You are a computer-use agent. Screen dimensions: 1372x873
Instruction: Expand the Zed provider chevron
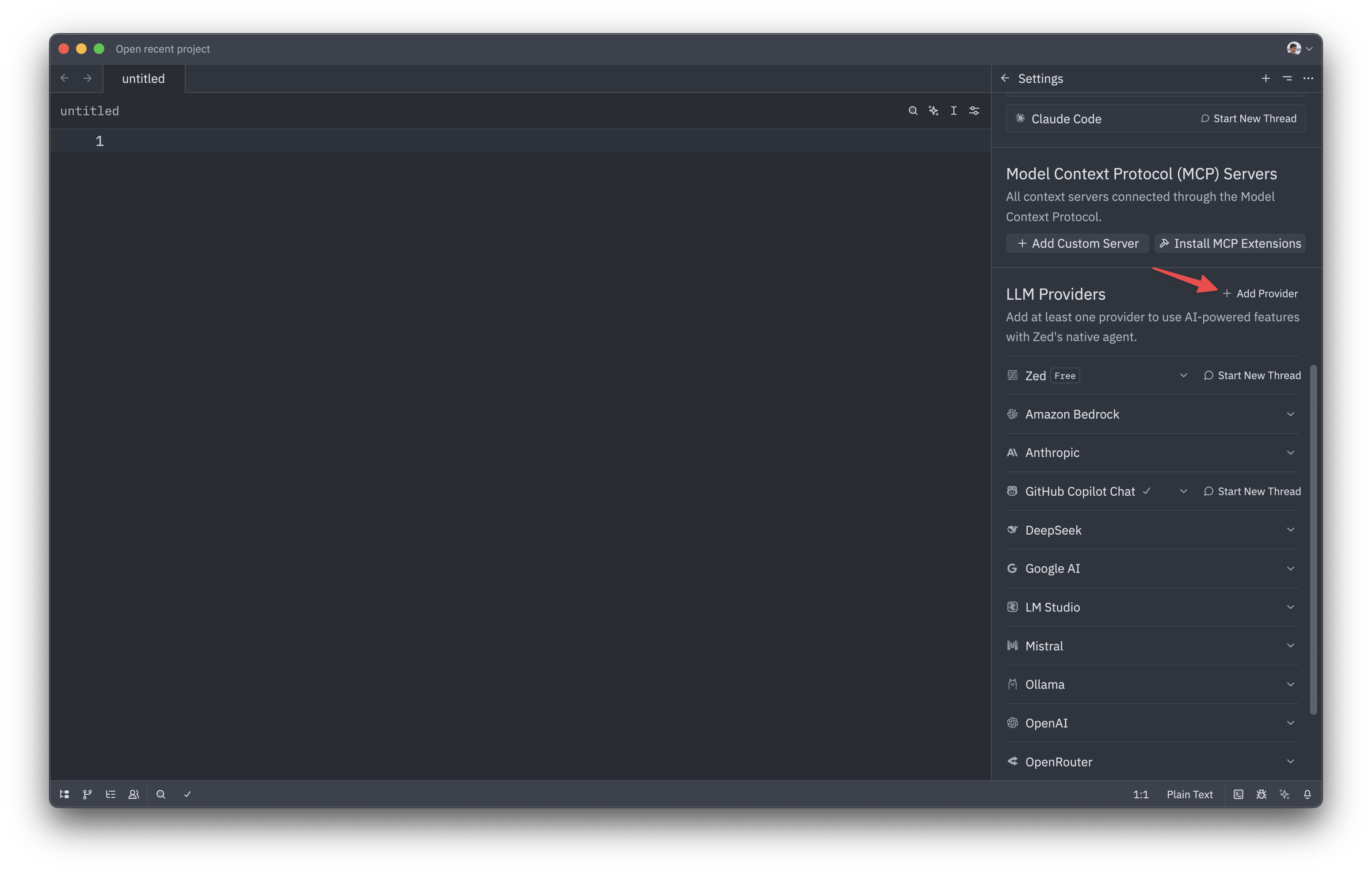[x=1183, y=375]
